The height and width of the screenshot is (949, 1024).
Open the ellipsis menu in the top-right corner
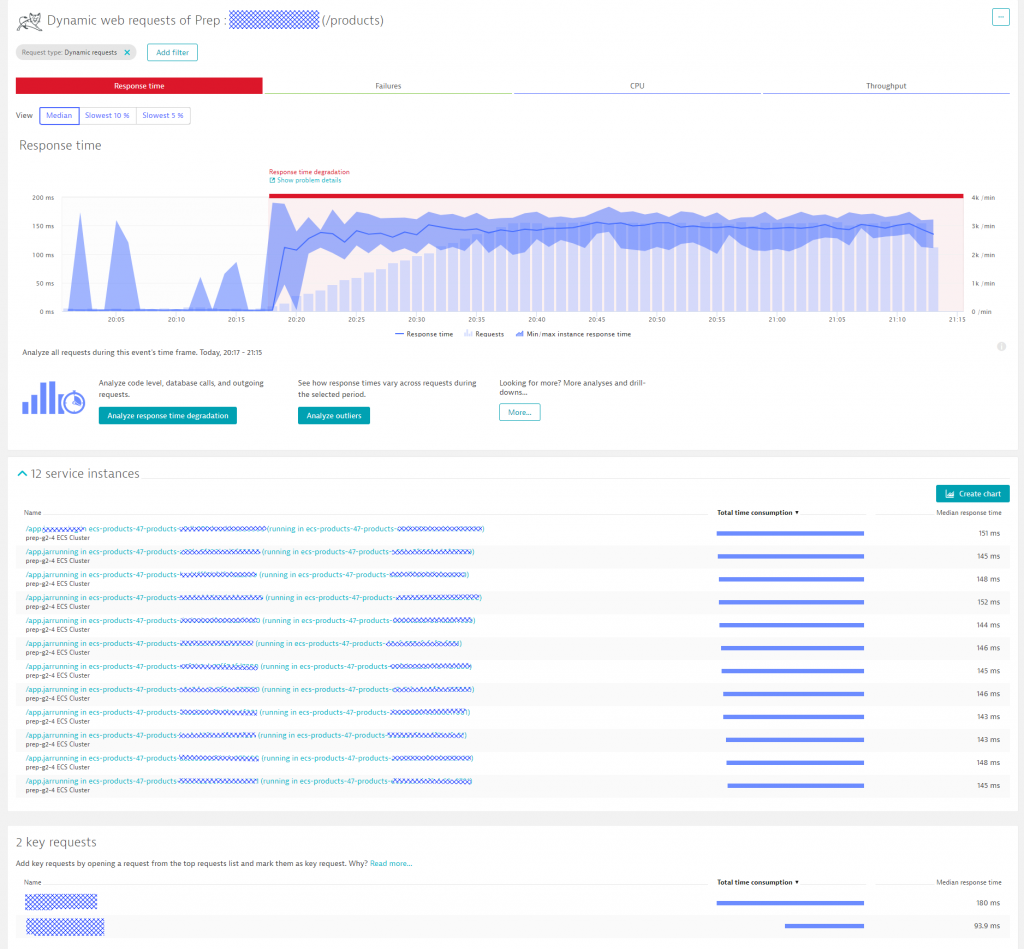coord(1000,16)
